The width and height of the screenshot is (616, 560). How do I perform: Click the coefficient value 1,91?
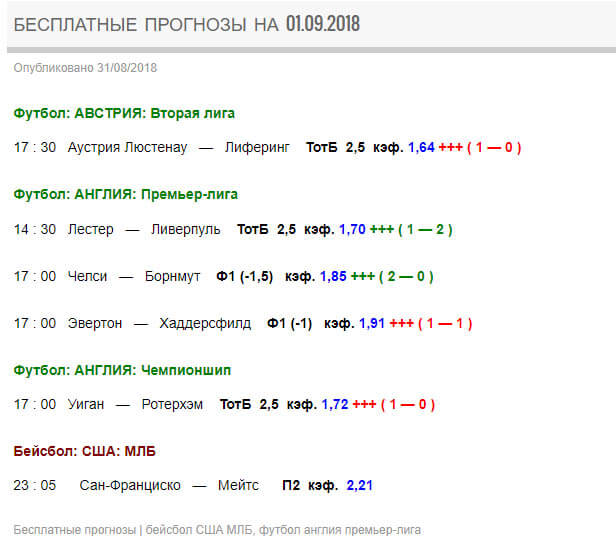[372, 323]
